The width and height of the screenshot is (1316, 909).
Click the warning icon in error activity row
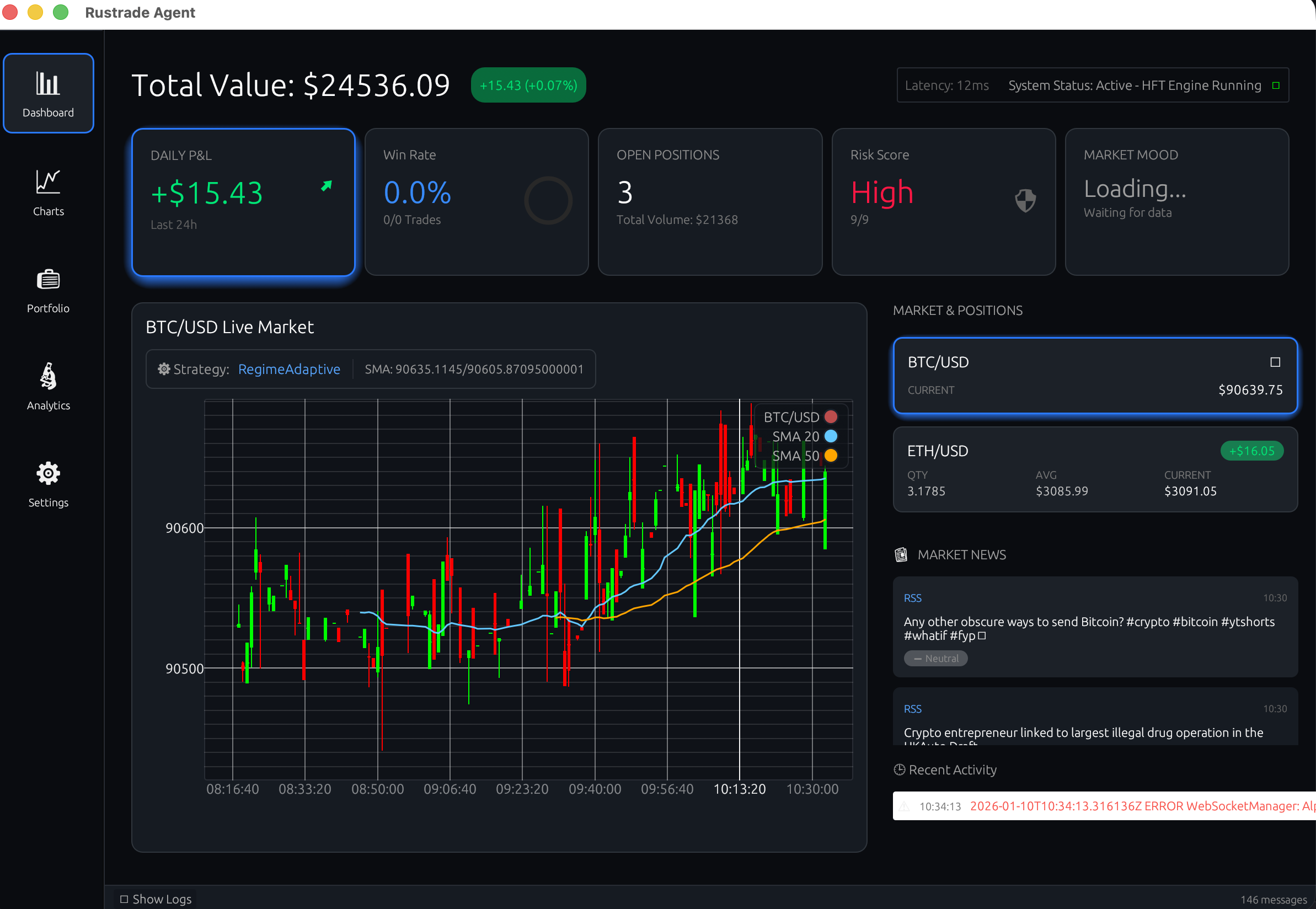pos(905,806)
